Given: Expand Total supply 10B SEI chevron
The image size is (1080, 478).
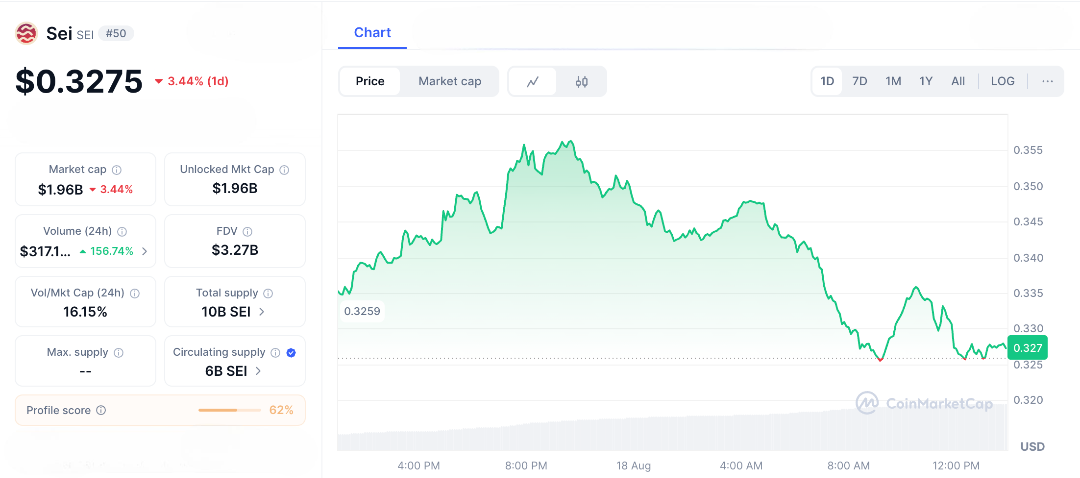Looking at the screenshot, I should (262, 312).
